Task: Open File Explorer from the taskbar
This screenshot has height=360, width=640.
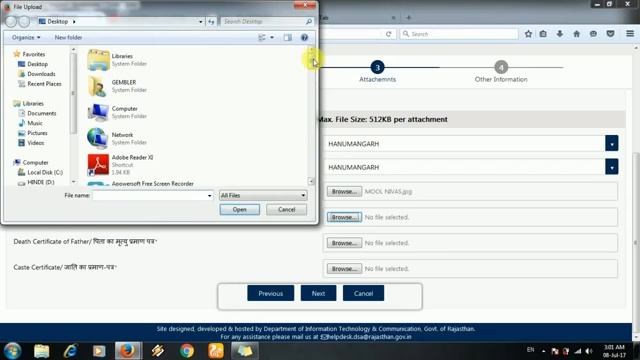Action: click(x=42, y=351)
